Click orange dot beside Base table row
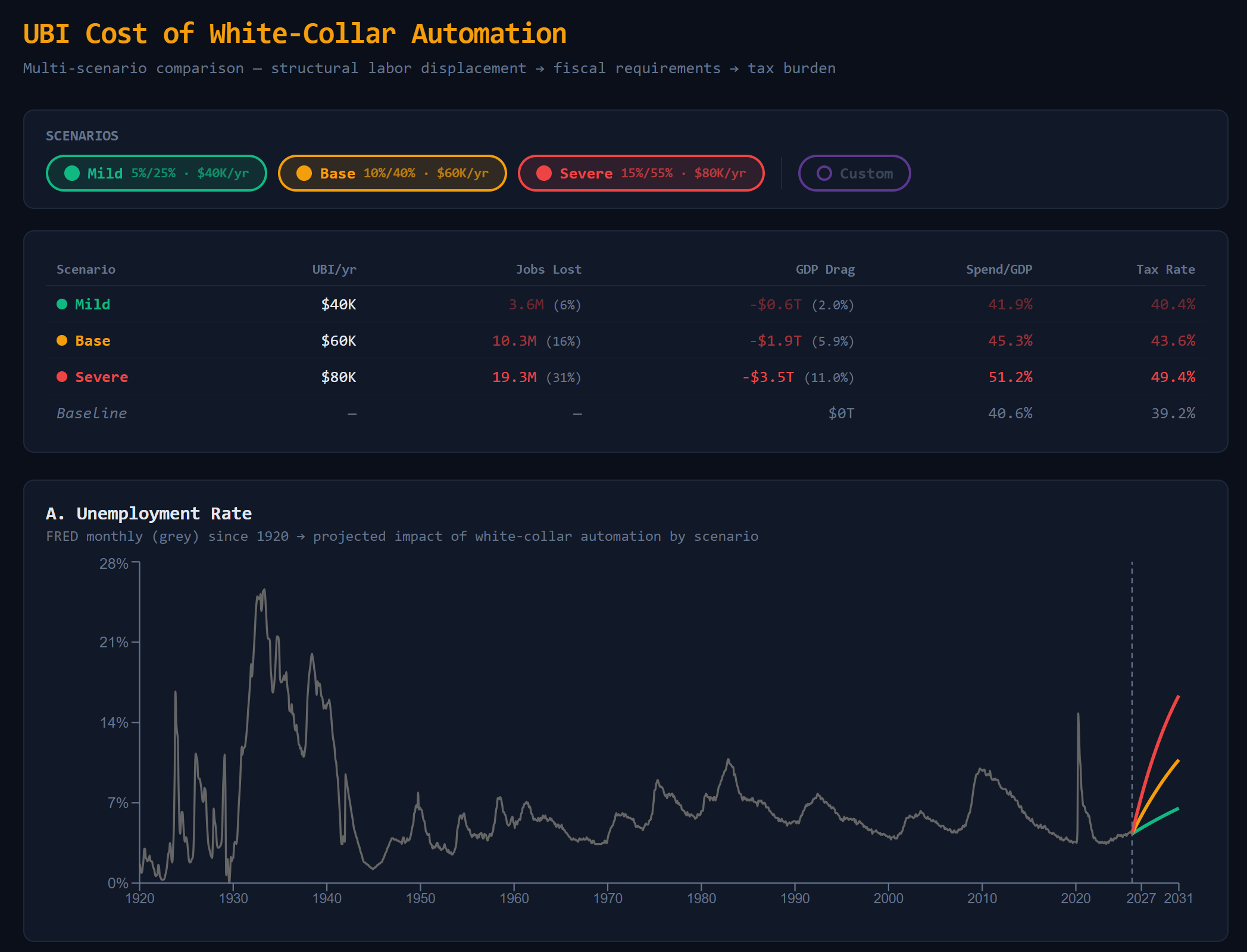1247x952 pixels. (62, 340)
